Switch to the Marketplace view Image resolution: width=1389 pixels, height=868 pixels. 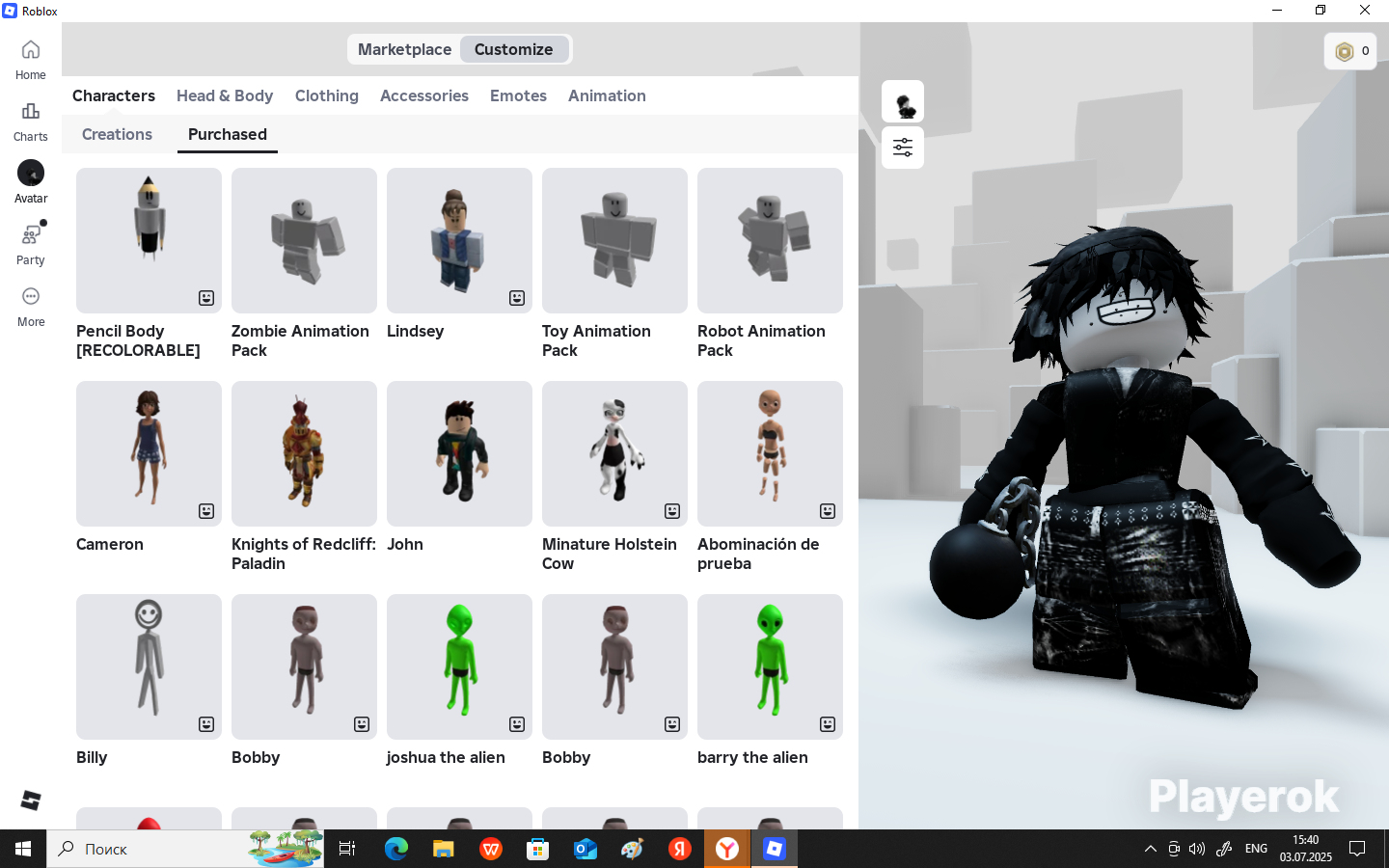404,49
